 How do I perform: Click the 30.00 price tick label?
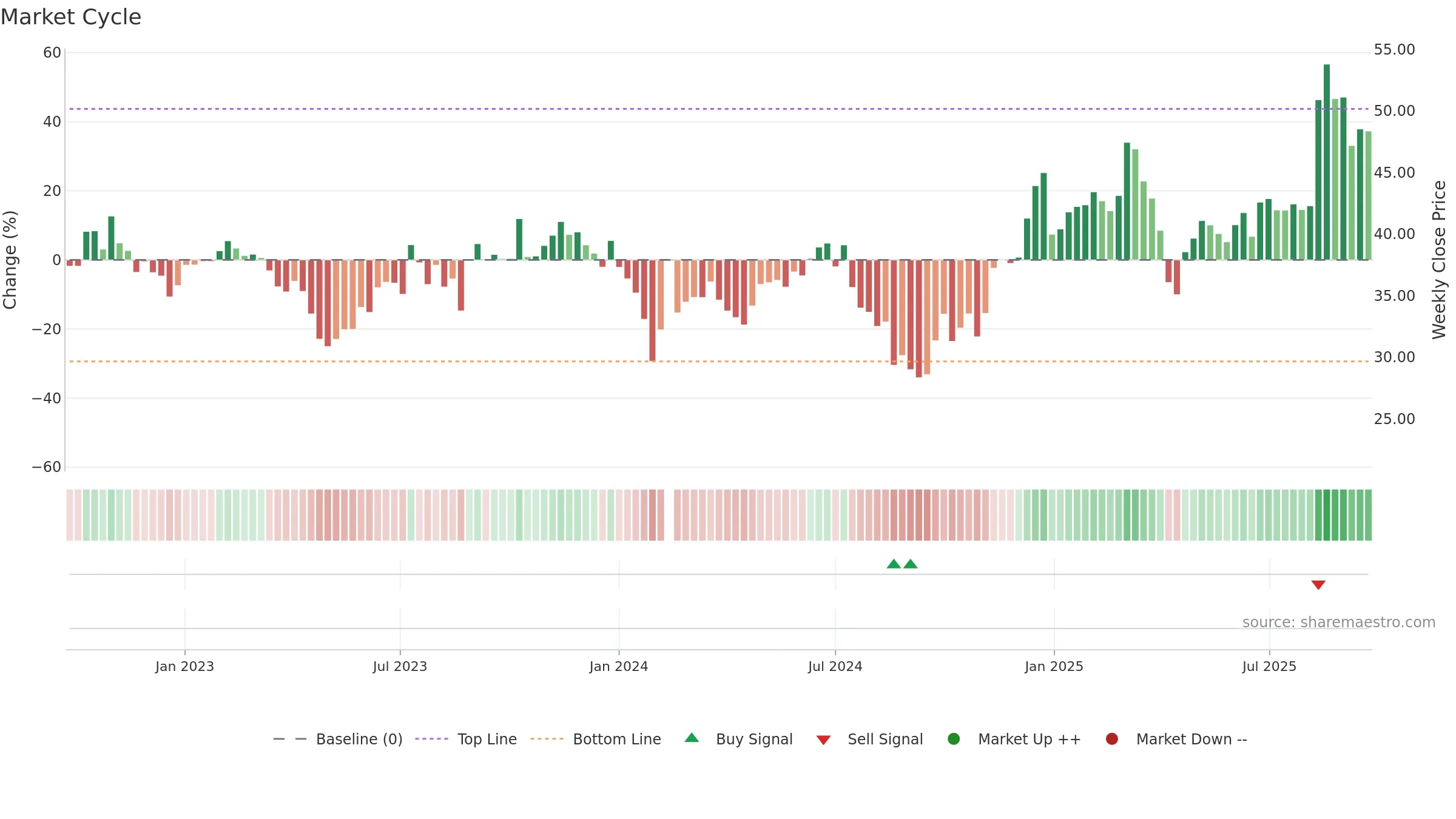(x=1395, y=357)
